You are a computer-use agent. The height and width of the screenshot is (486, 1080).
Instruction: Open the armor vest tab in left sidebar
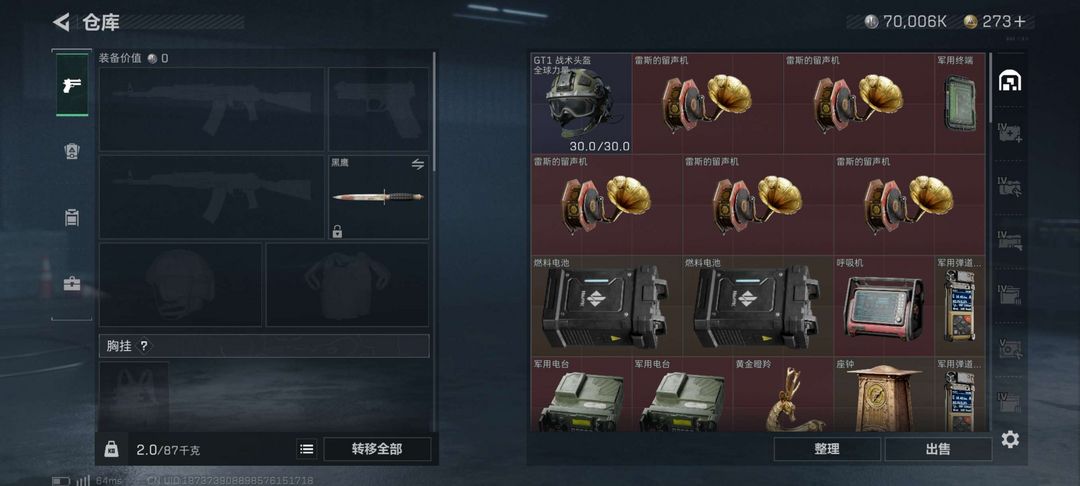click(72, 151)
